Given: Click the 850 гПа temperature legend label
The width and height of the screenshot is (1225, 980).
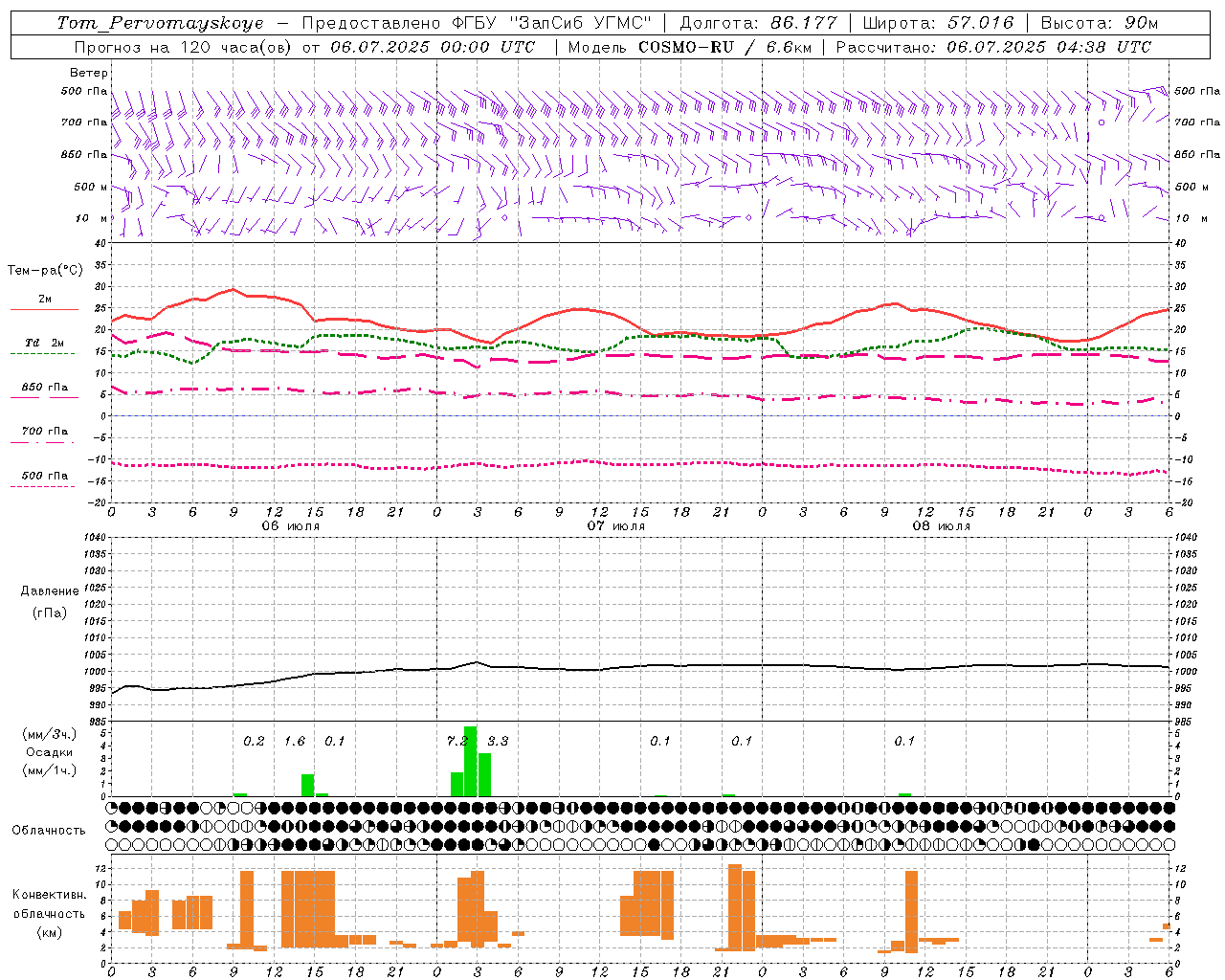Looking at the screenshot, I should click(45, 388).
